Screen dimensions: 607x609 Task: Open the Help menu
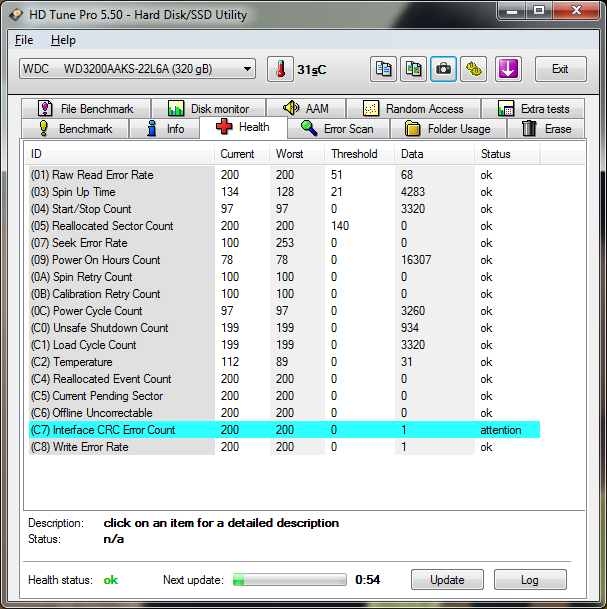(63, 40)
